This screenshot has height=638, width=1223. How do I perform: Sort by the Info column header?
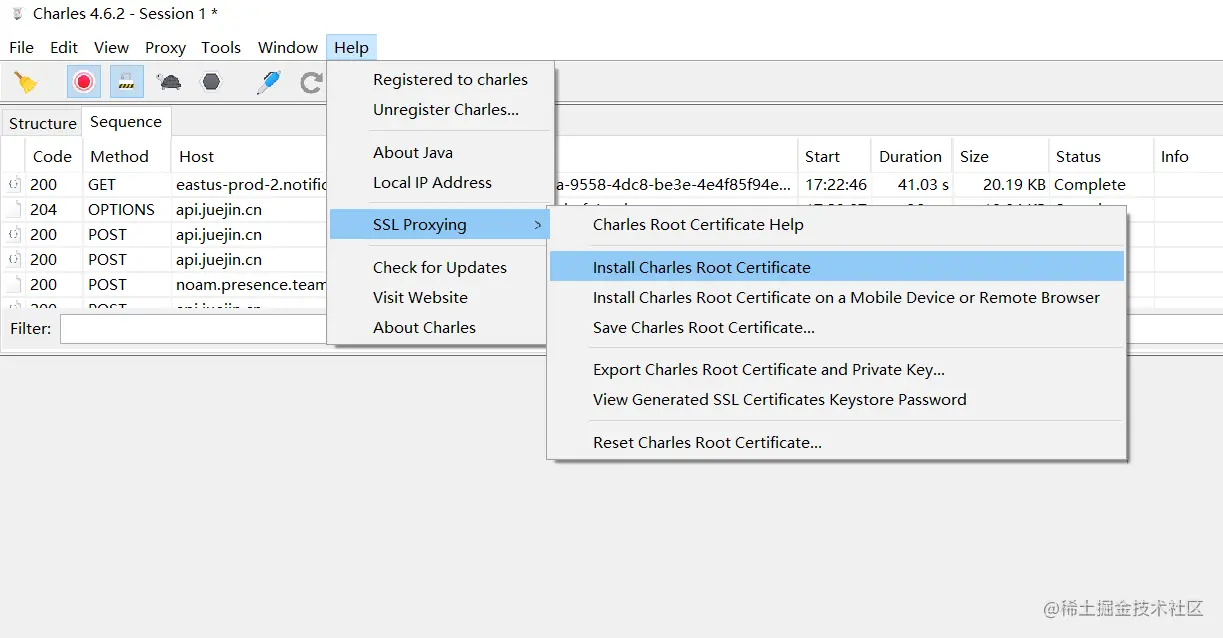1187,156
